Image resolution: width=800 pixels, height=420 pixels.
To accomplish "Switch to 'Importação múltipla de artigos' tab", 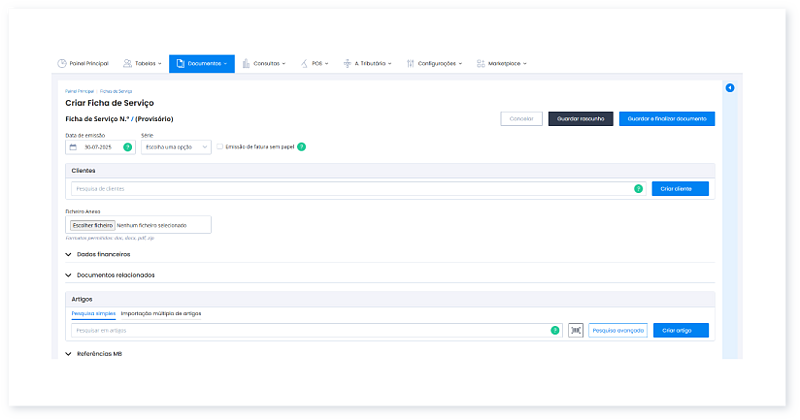I will [161, 313].
